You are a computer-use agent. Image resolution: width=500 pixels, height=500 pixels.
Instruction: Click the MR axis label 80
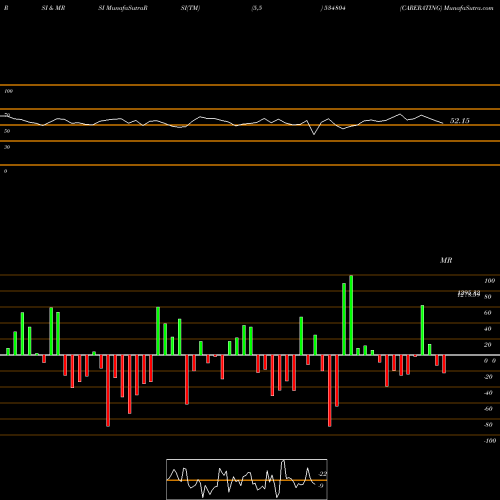488,297
